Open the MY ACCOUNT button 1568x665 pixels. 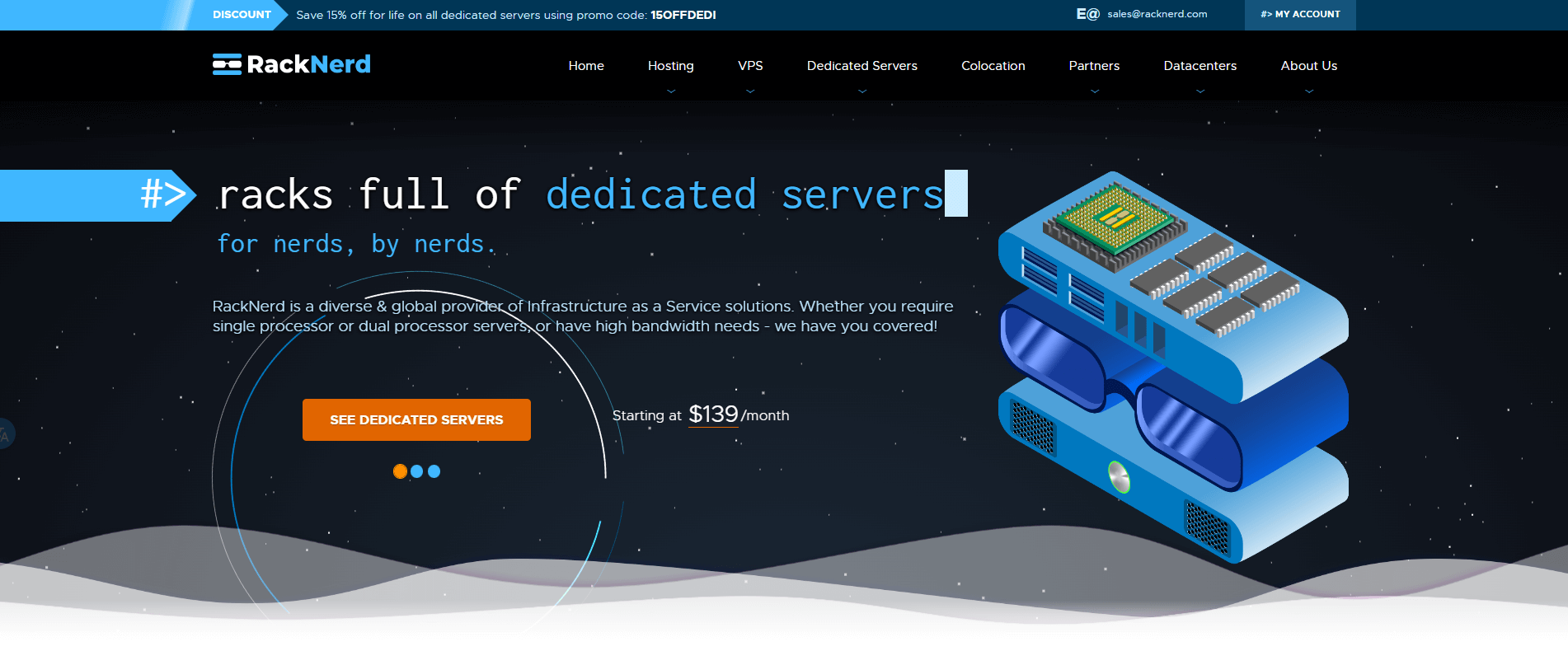pos(1300,15)
